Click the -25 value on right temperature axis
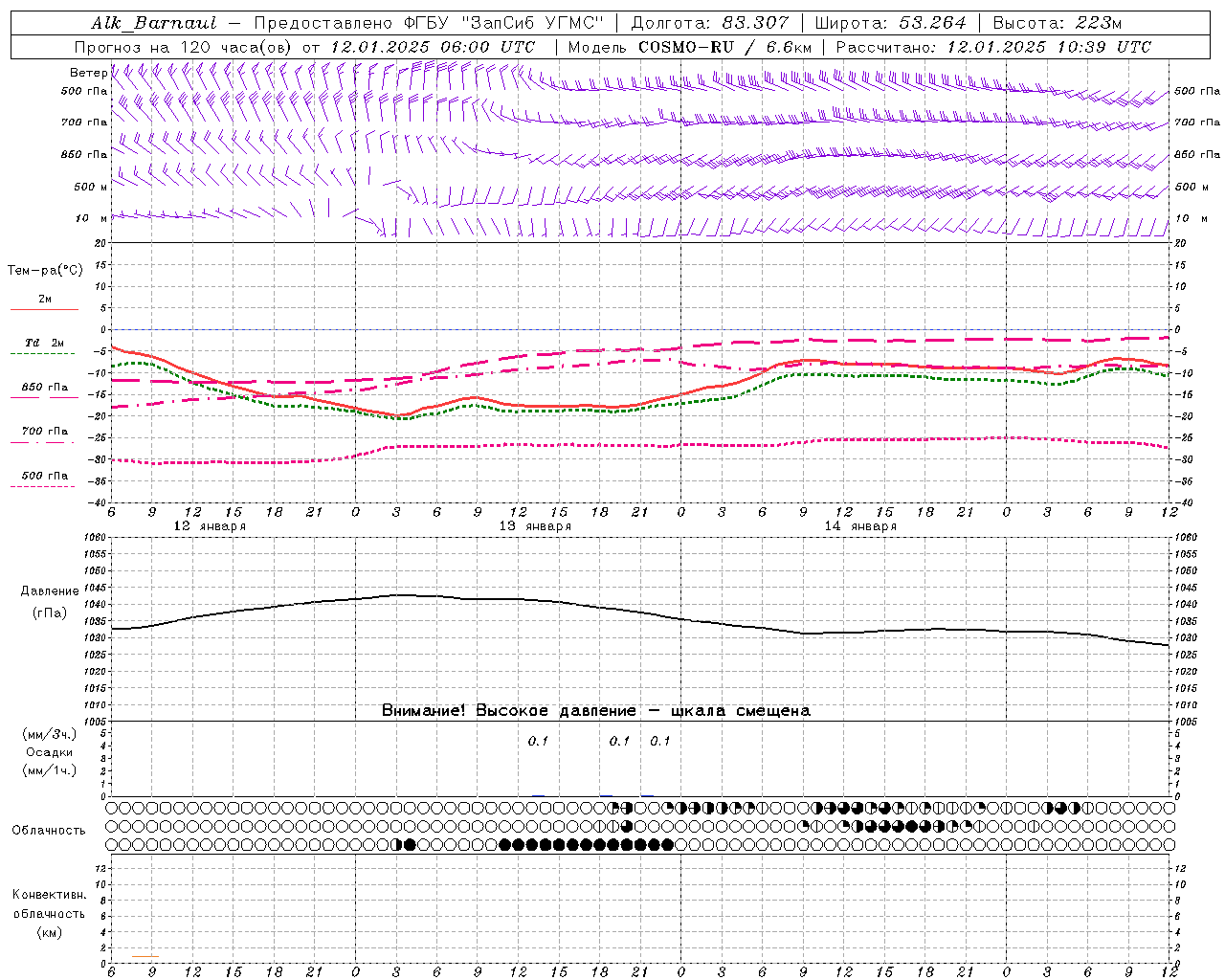 pos(1183,437)
